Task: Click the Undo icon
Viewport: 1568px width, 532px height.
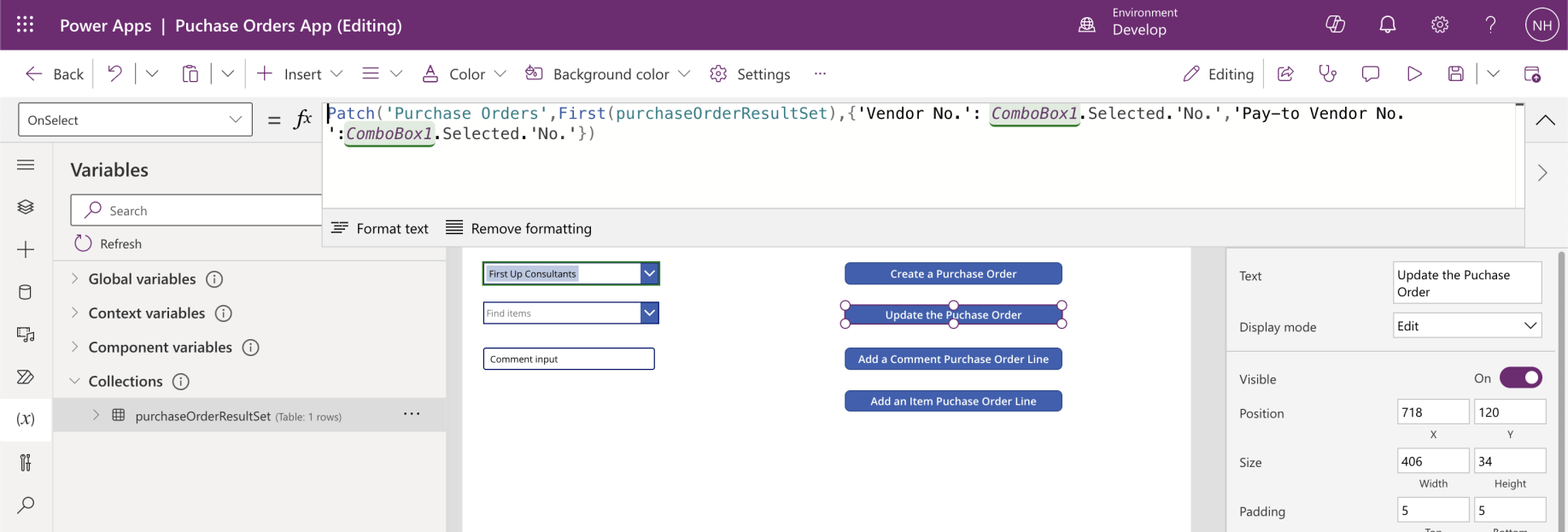Action: pos(114,74)
